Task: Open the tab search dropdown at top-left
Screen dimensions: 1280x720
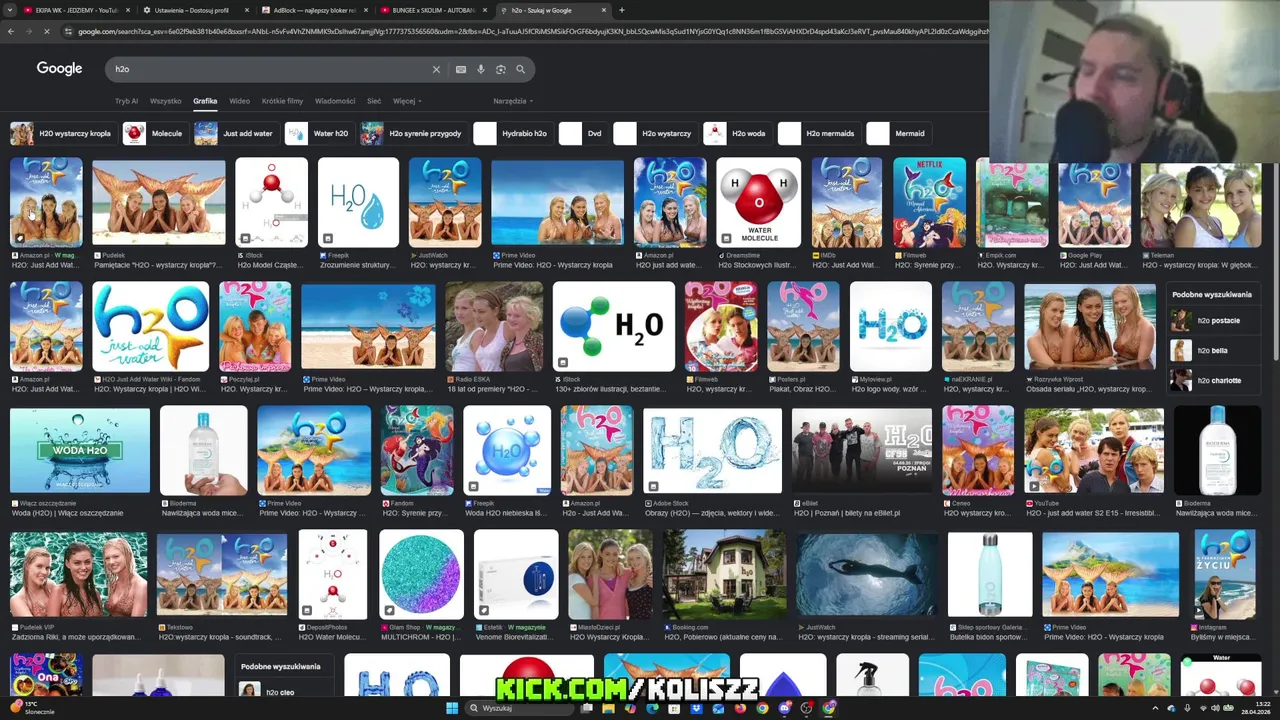Action: [10, 10]
